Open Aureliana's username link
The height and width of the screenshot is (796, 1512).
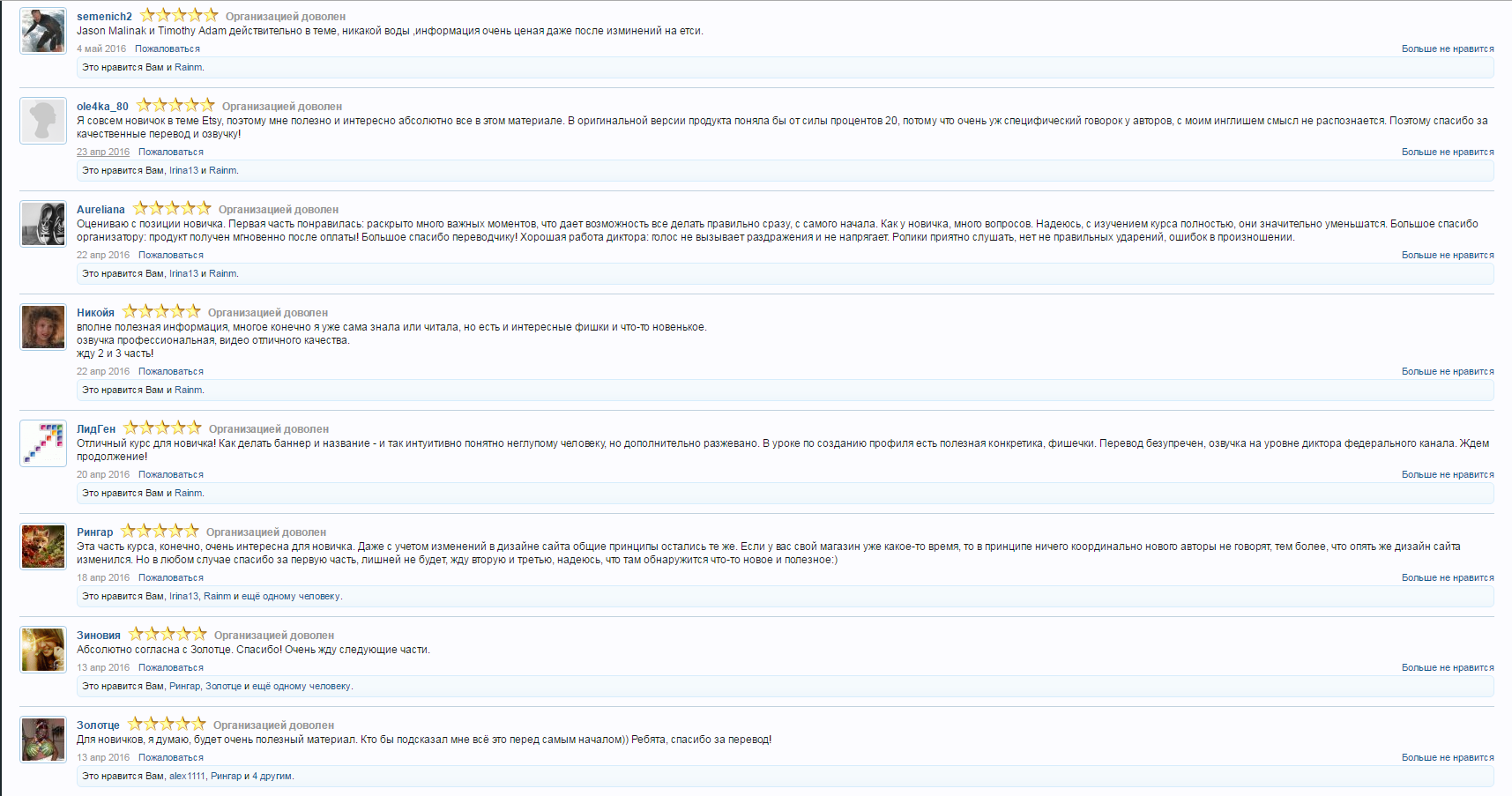pos(101,210)
